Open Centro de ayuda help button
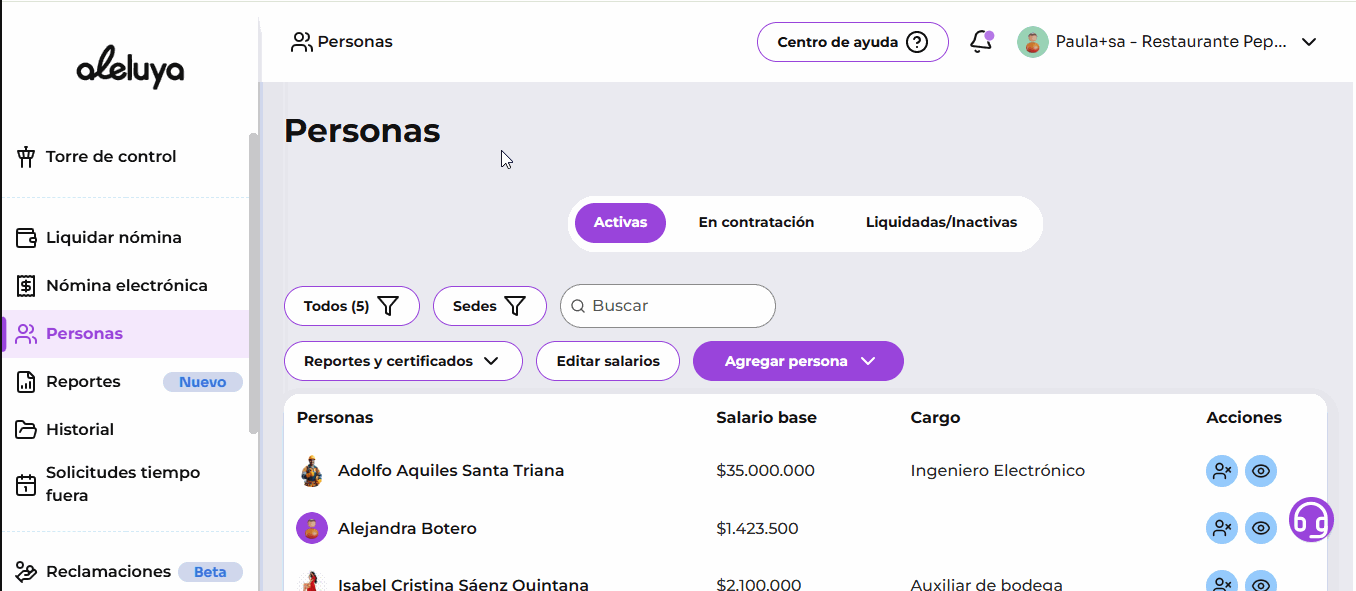Screen dimensions: 1356x591 [852, 42]
